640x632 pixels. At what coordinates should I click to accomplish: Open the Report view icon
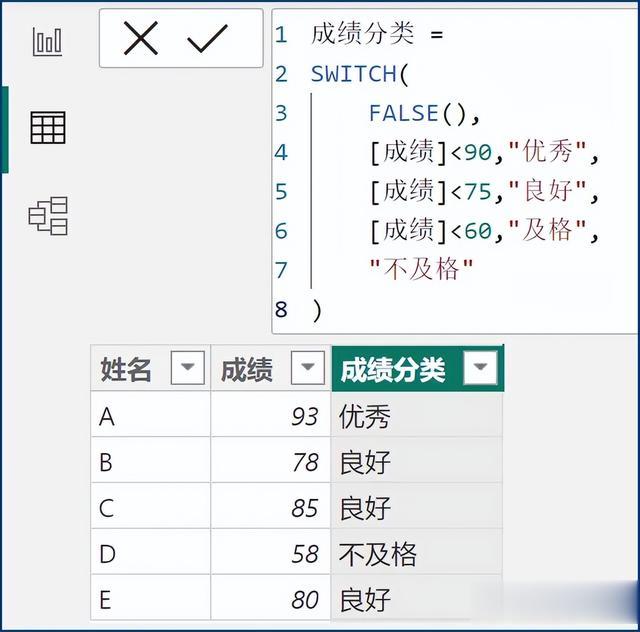tap(47, 42)
